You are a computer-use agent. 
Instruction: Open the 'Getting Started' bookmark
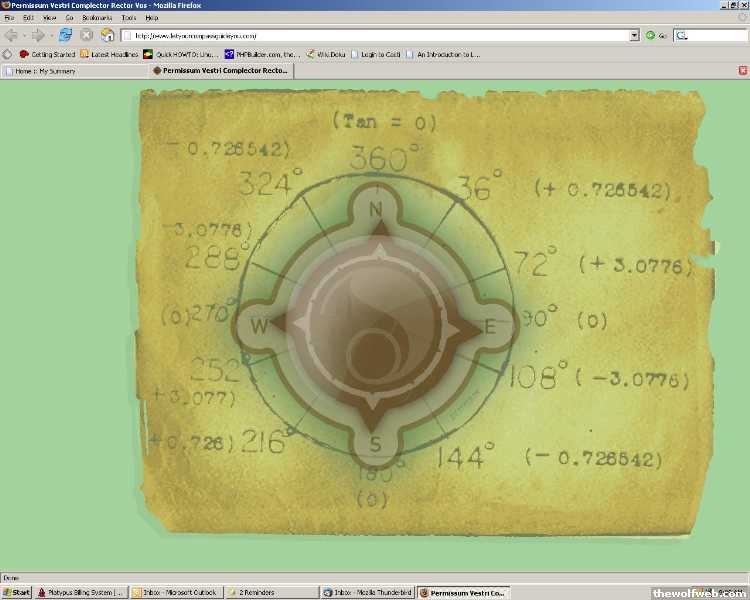click(47, 54)
